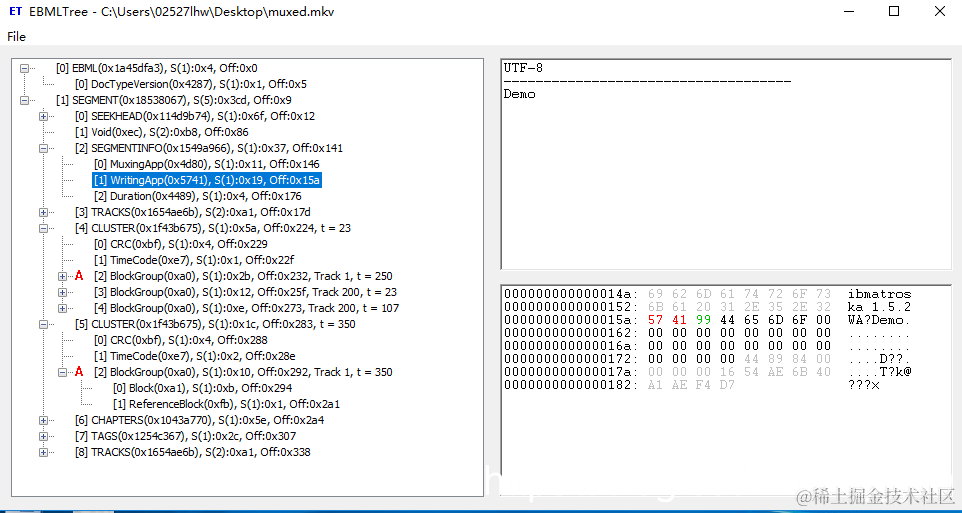962x513 pixels.
Task: Click the 'WA?Demo.' ASCII text in hex pane
Action: click(879, 320)
